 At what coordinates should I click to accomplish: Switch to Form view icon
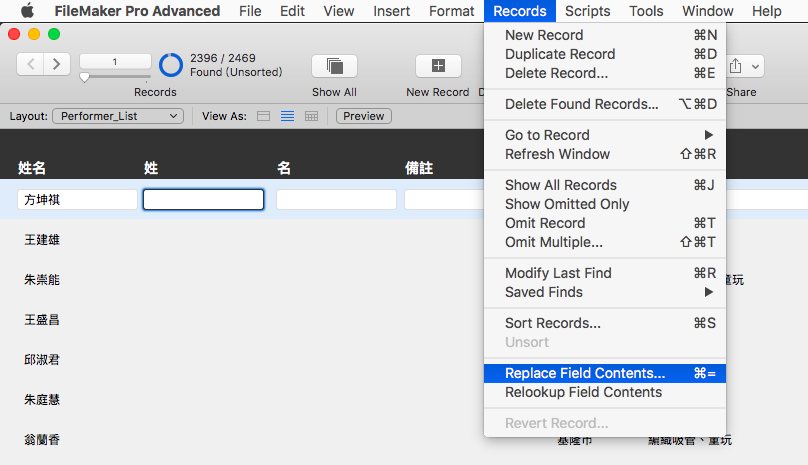pos(263,116)
